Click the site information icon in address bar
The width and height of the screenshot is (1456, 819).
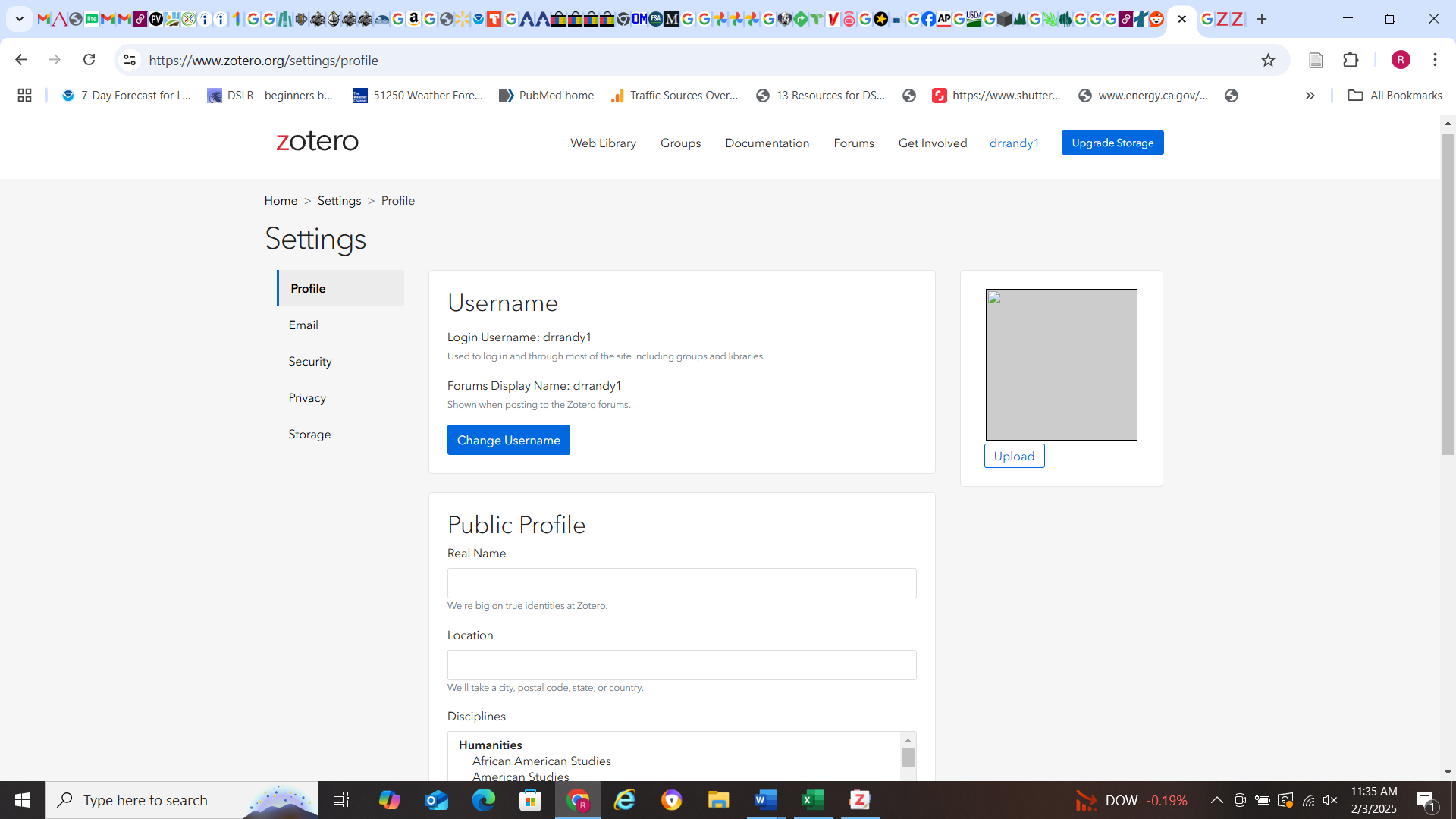pos(130,60)
